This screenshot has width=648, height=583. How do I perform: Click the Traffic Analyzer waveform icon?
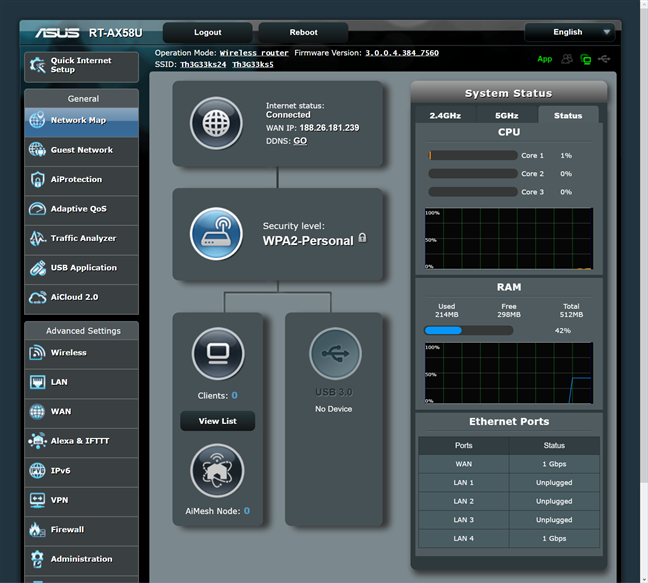[37, 238]
